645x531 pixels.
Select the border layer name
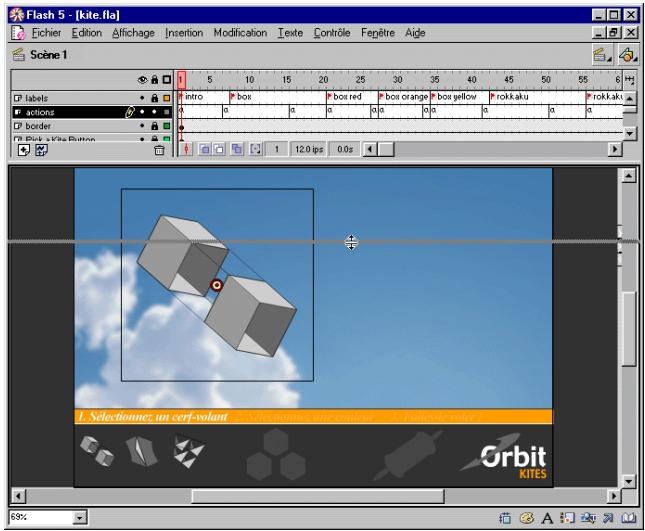(38, 126)
